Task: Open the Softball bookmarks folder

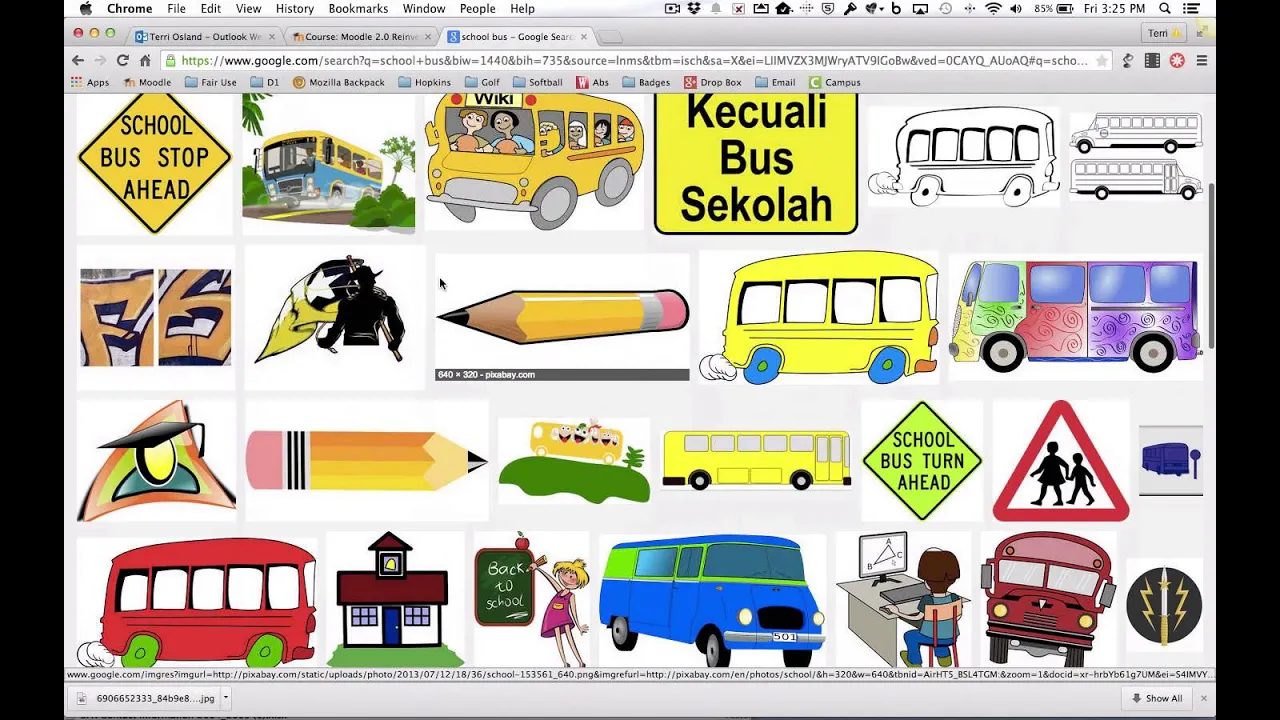Action: coord(537,82)
